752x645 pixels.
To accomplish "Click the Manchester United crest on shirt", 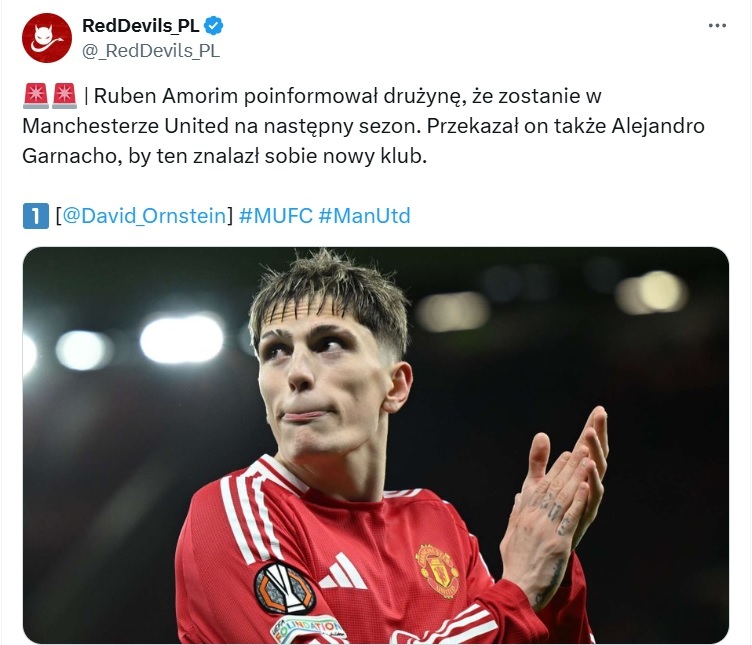I will 436,569.
